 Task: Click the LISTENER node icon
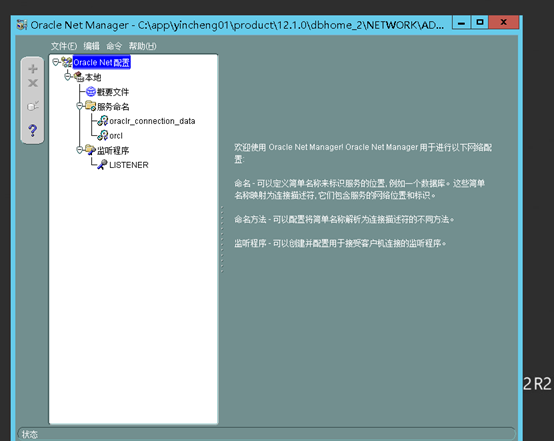(102, 165)
